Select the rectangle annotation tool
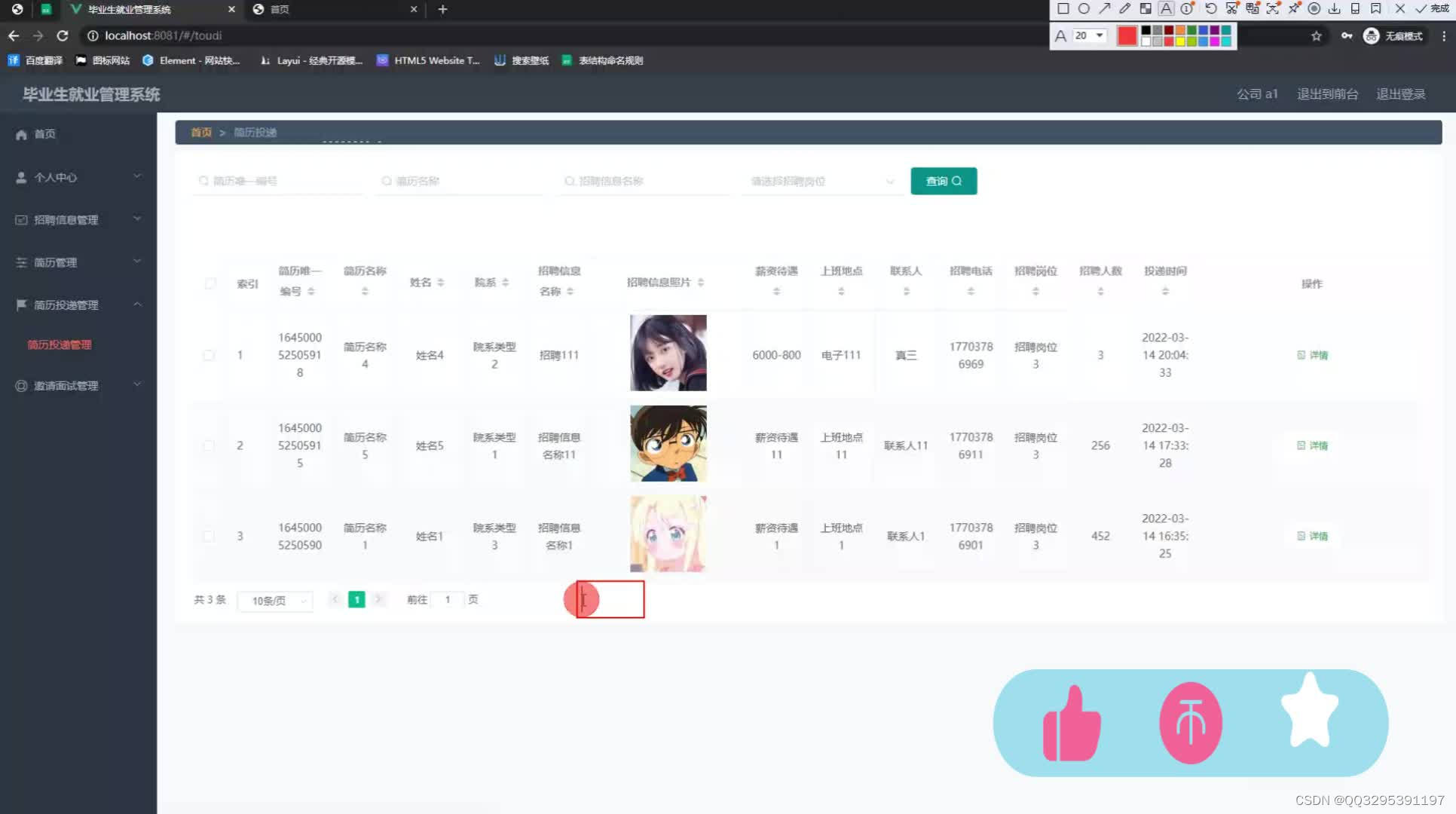1456x814 pixels. (1063, 9)
